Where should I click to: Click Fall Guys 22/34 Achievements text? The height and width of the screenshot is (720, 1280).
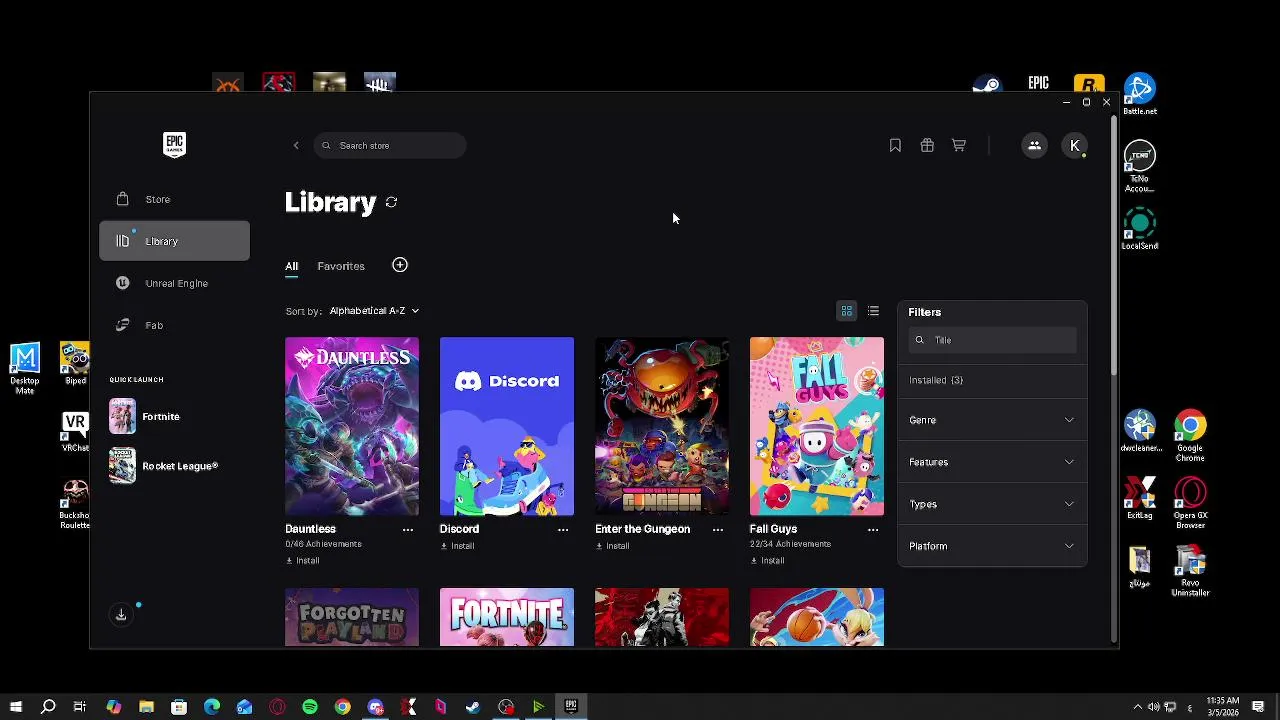(x=790, y=544)
